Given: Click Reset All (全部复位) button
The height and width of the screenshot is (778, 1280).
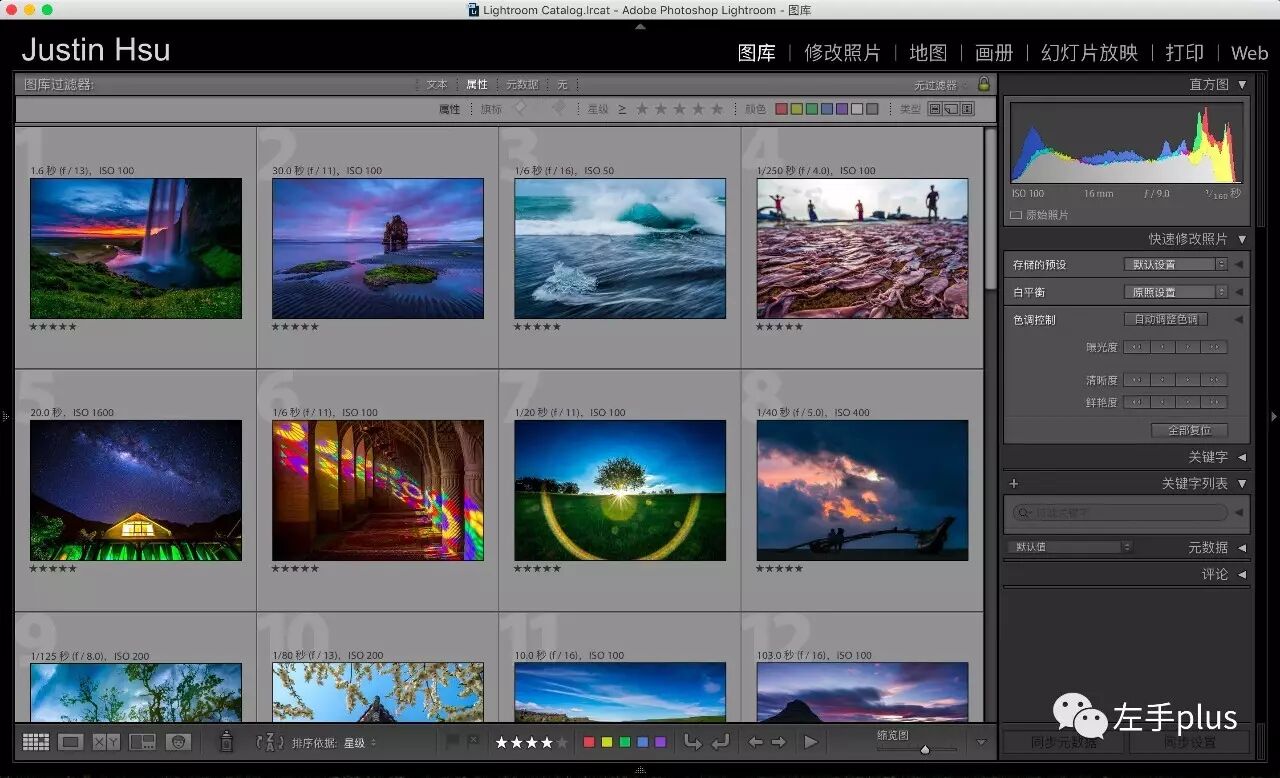Looking at the screenshot, I should pyautogui.click(x=1189, y=431).
